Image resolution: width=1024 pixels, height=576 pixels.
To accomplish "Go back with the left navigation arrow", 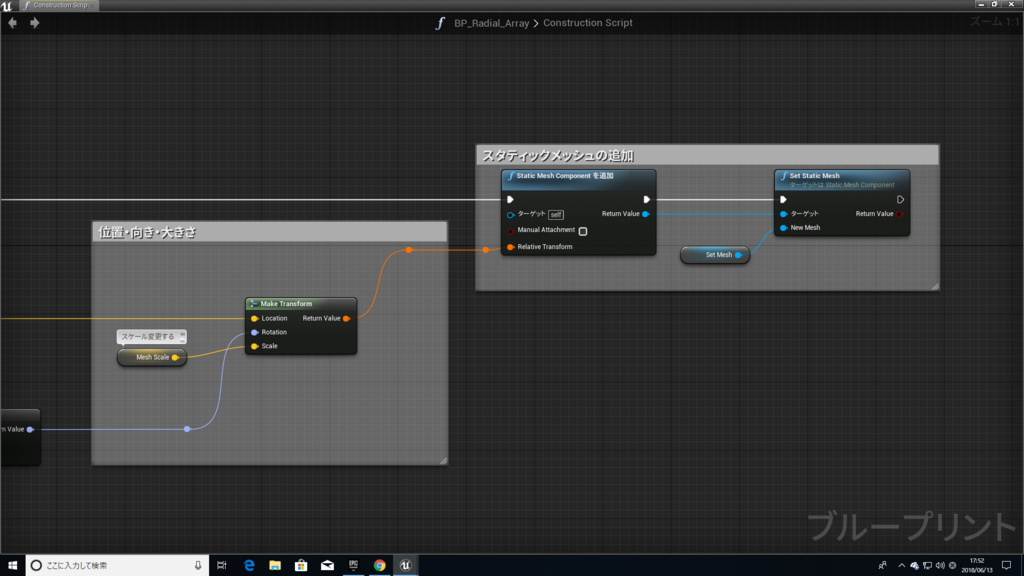I will (x=12, y=23).
